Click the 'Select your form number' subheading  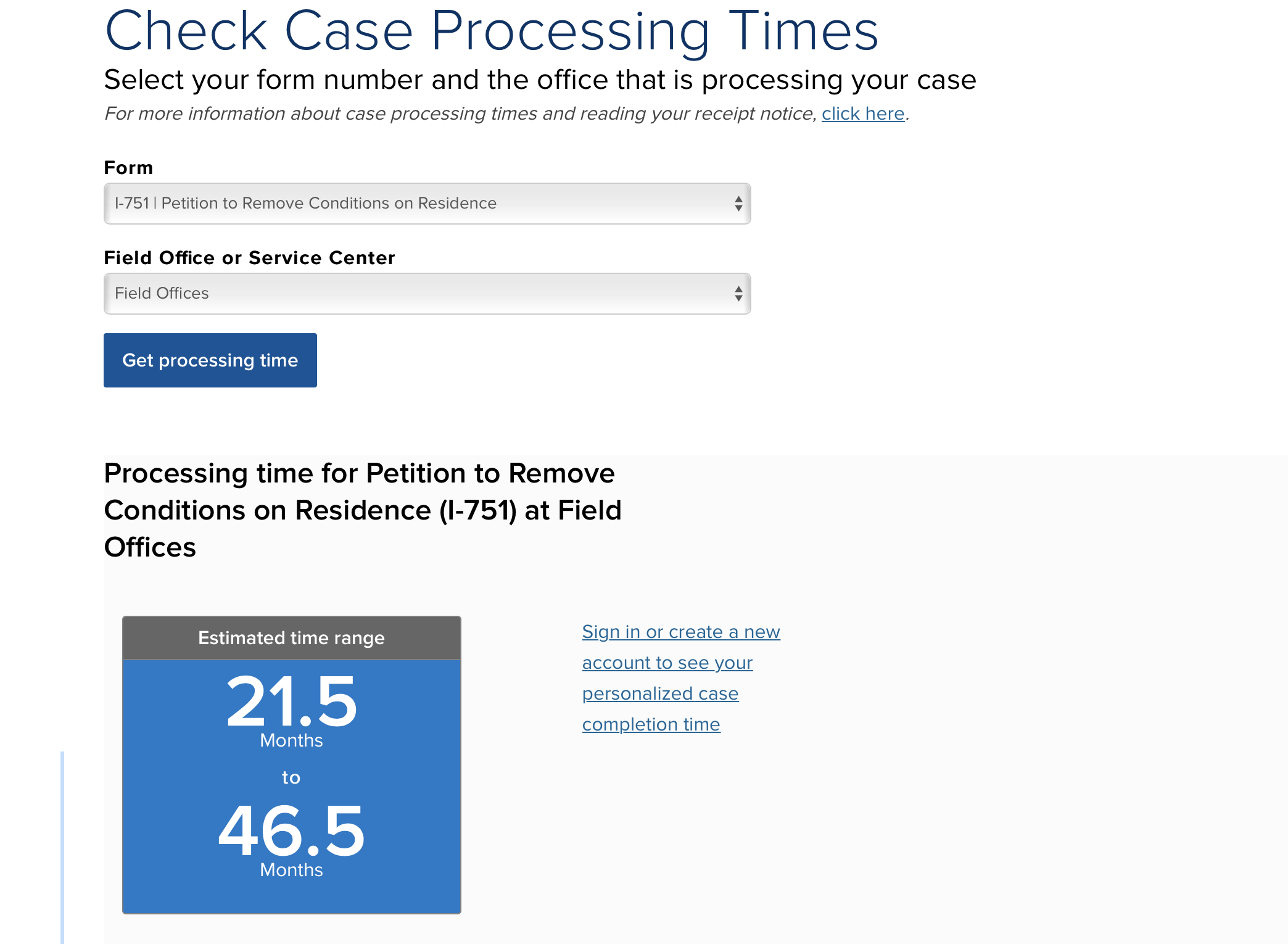pyautogui.click(x=540, y=80)
